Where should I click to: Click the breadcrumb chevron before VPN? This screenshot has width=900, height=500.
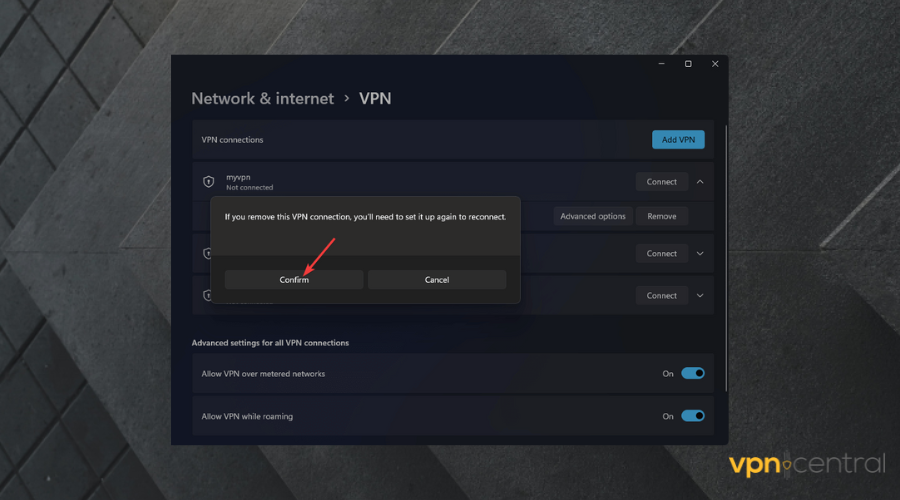click(346, 98)
